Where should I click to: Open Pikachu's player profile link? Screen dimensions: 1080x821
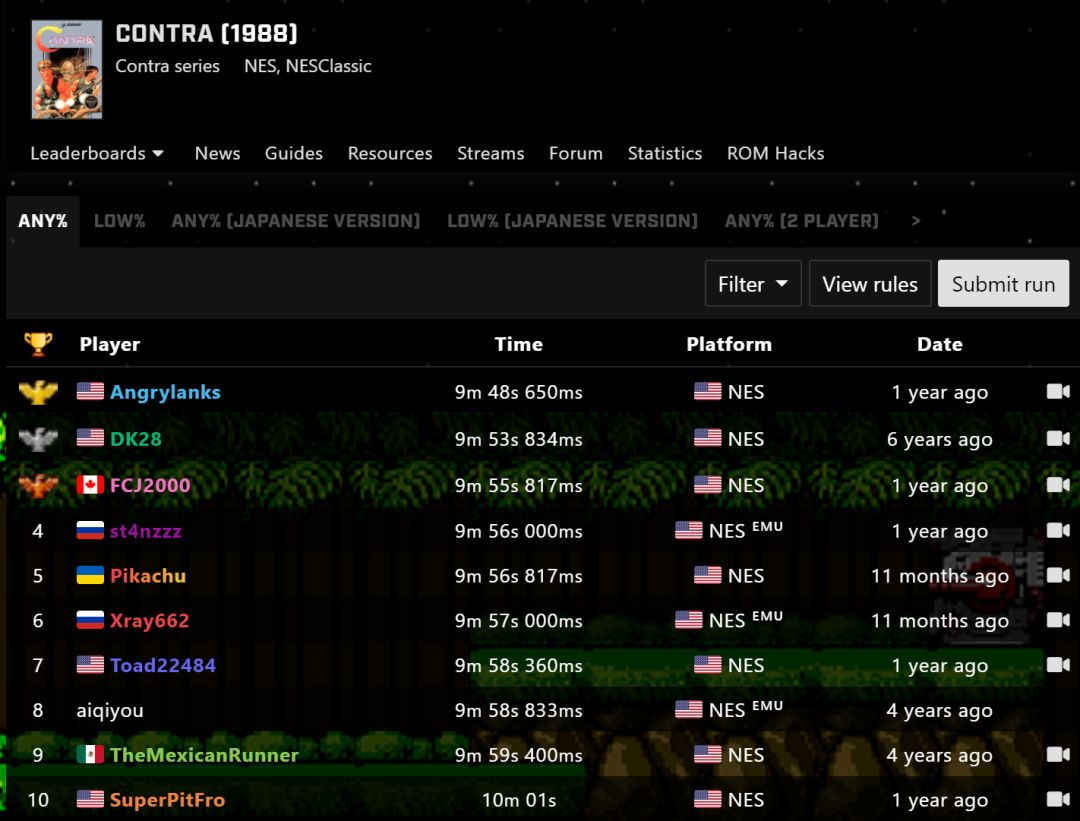click(x=148, y=576)
